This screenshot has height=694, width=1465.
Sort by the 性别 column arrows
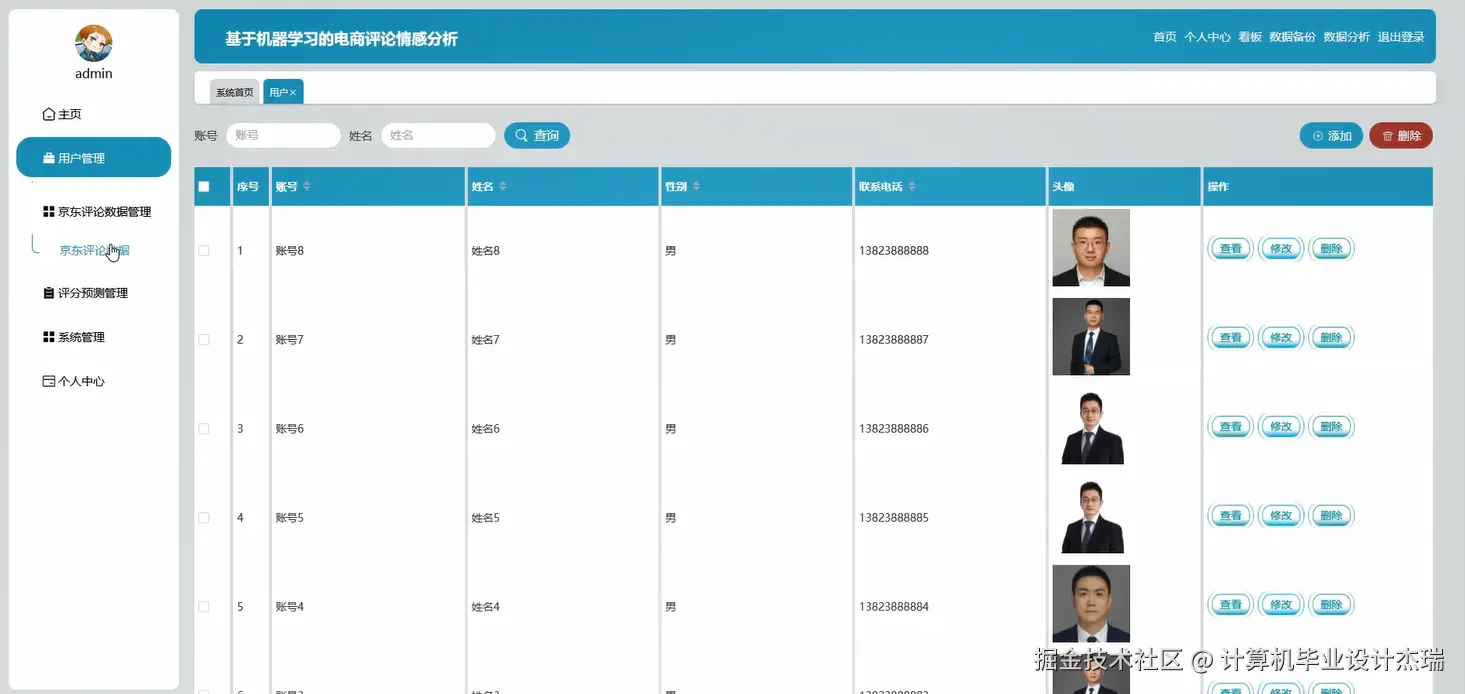pos(696,187)
